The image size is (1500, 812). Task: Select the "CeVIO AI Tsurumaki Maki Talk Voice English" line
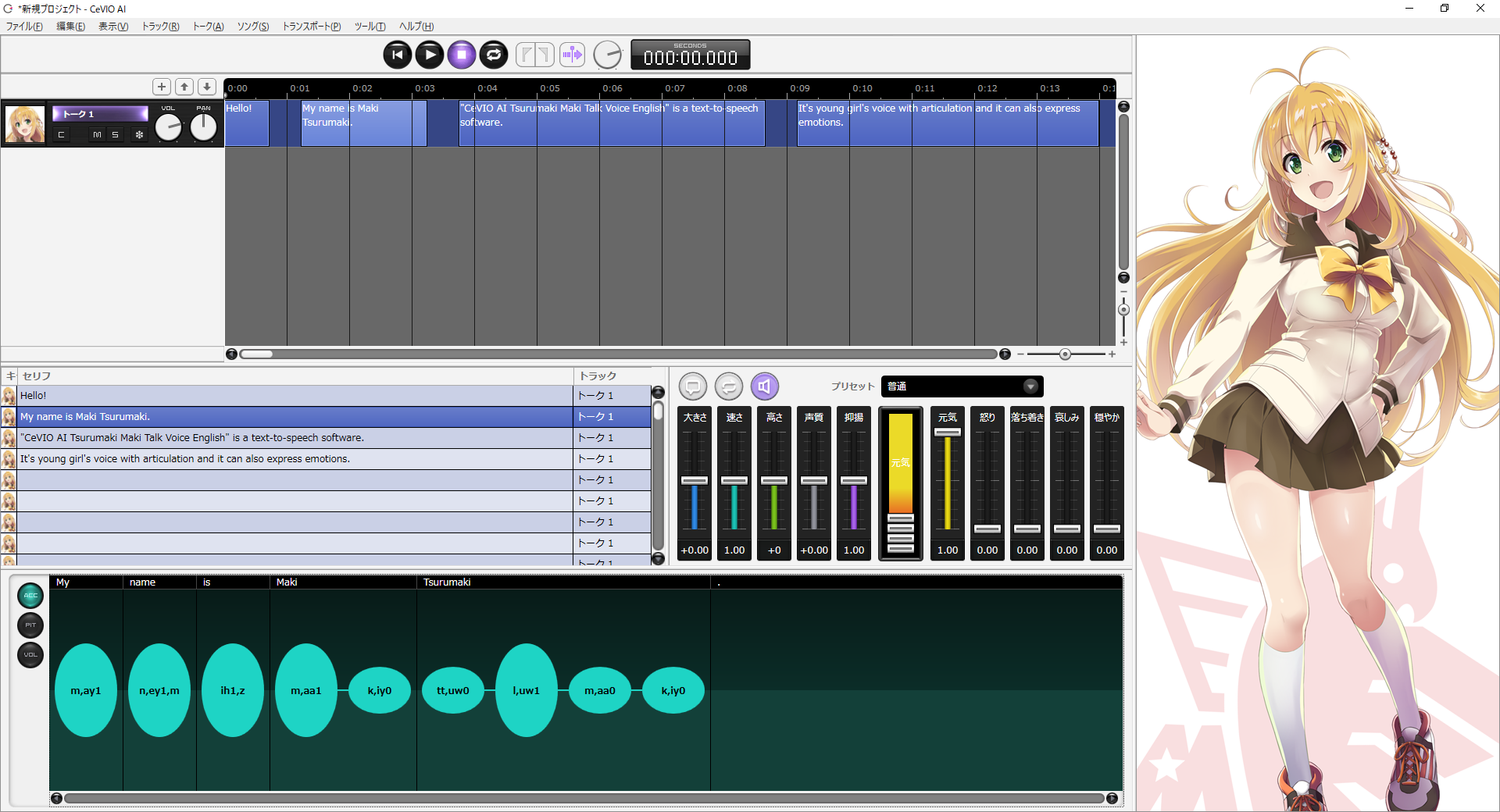(295, 438)
